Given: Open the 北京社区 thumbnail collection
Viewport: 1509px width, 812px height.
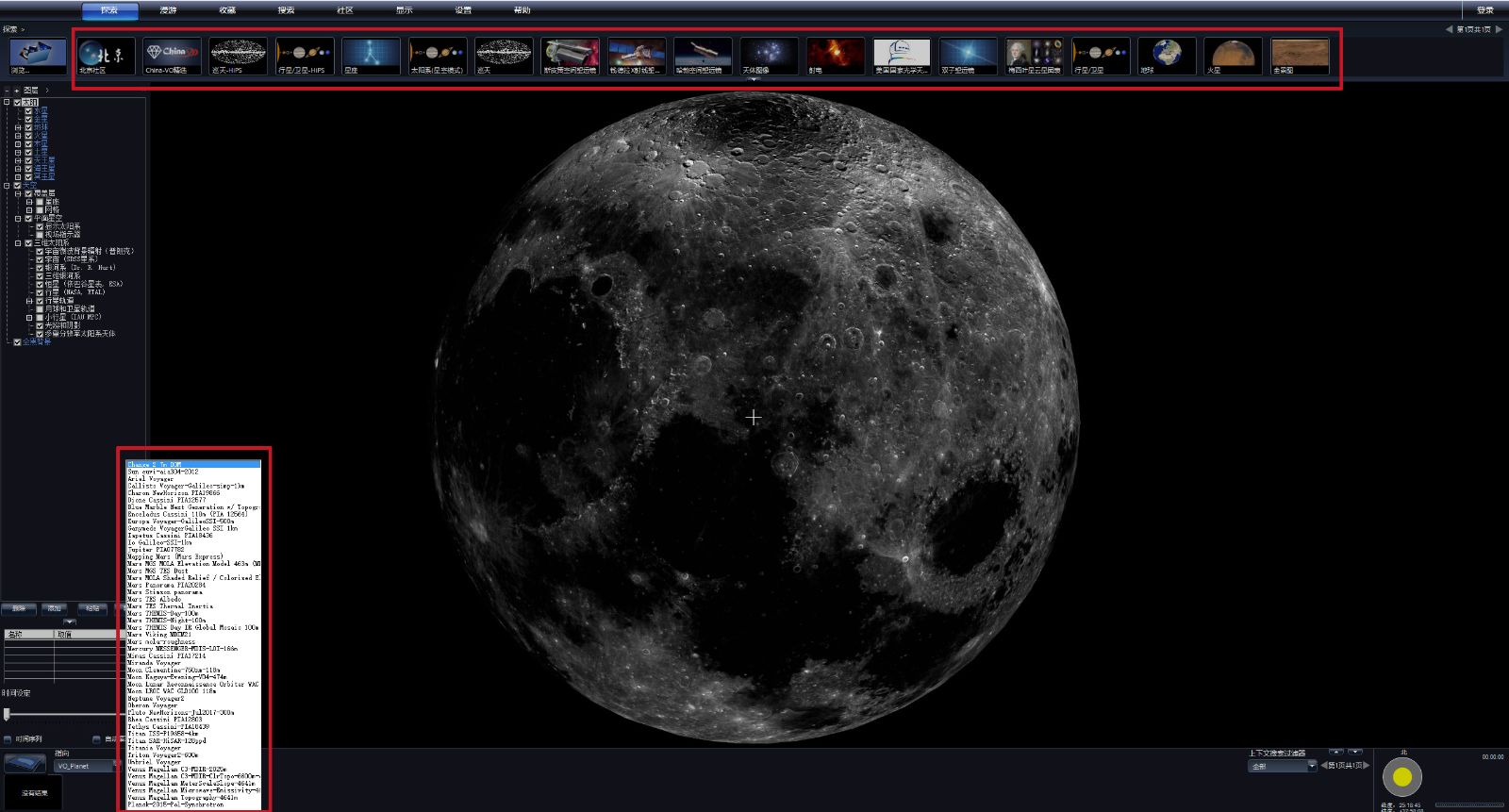Looking at the screenshot, I should pyautogui.click(x=106, y=55).
